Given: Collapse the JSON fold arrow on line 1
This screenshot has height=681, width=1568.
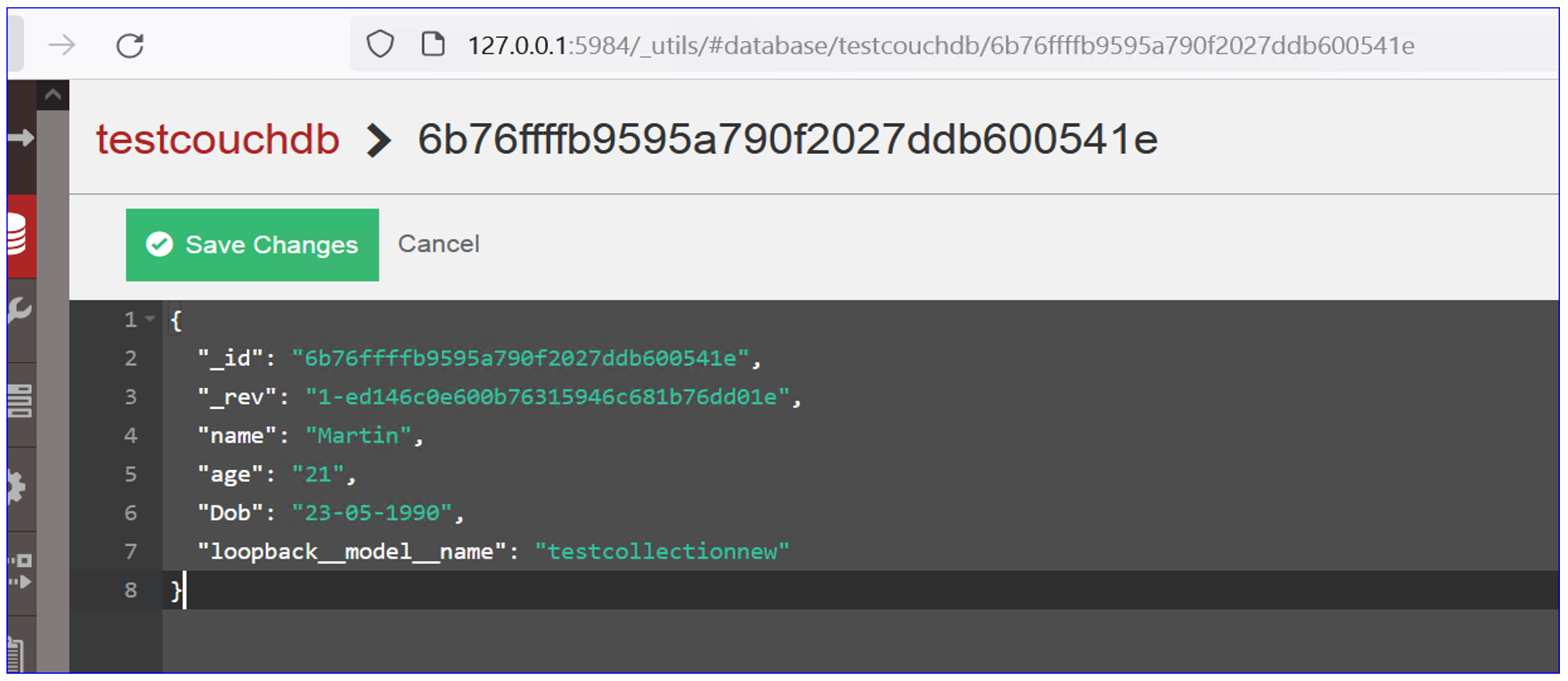Looking at the screenshot, I should (150, 320).
